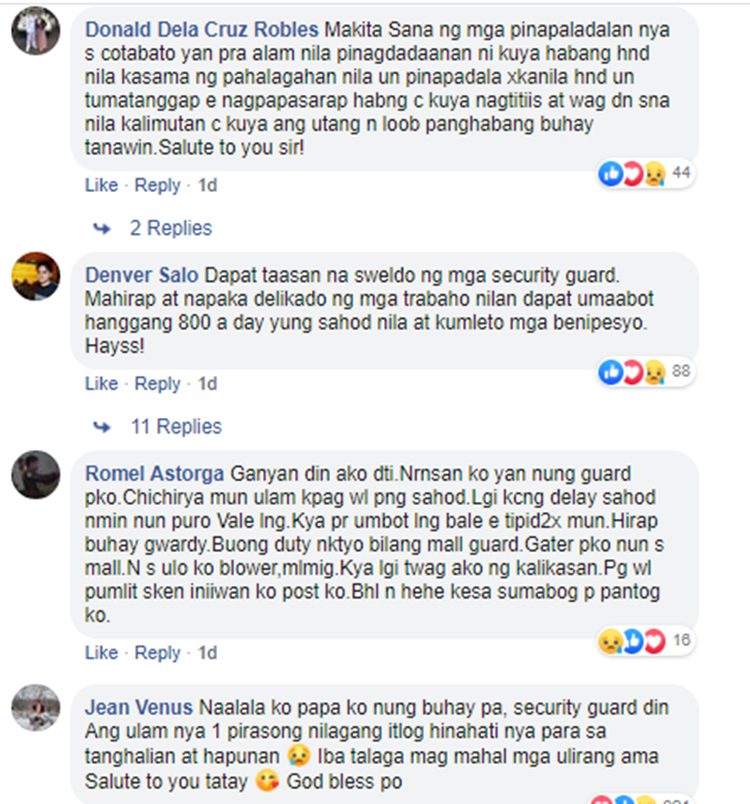
Task: Open reactions on Donald's comment showing 44
Action: (x=645, y=174)
